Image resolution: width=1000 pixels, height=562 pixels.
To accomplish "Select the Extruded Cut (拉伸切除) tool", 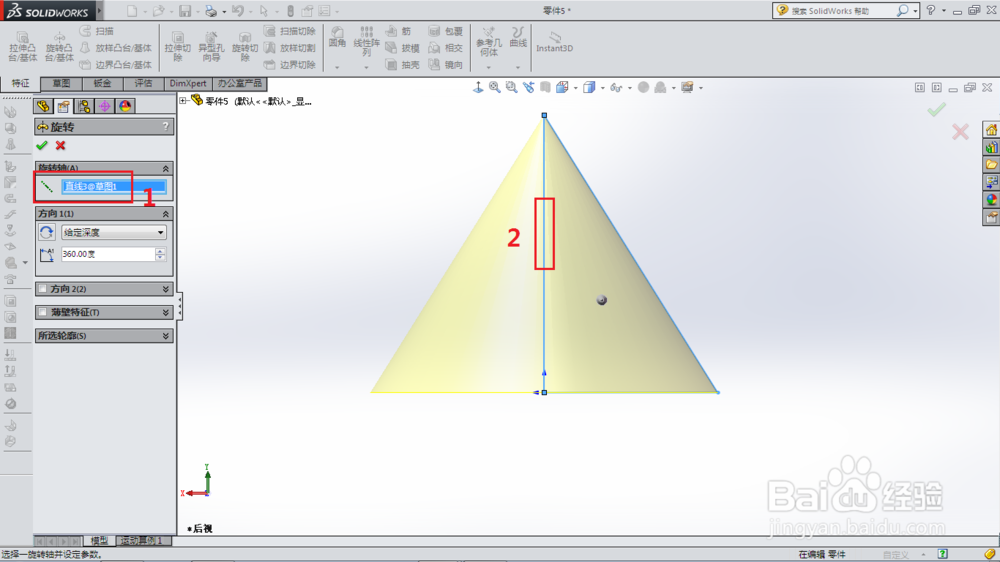I will coord(177,47).
